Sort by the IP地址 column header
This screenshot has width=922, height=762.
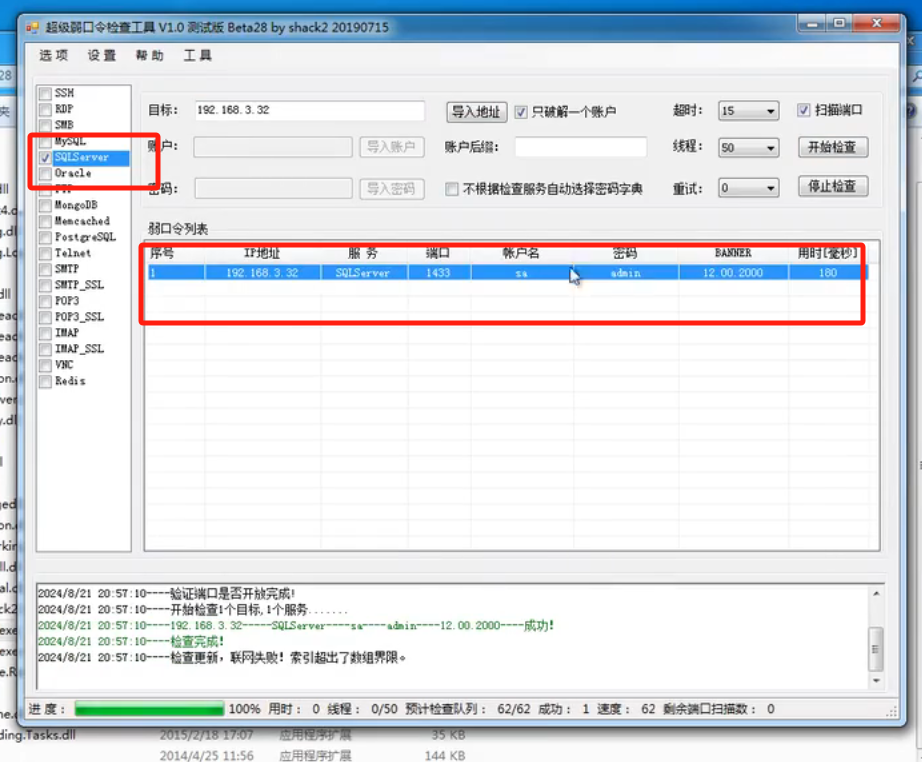pos(263,253)
